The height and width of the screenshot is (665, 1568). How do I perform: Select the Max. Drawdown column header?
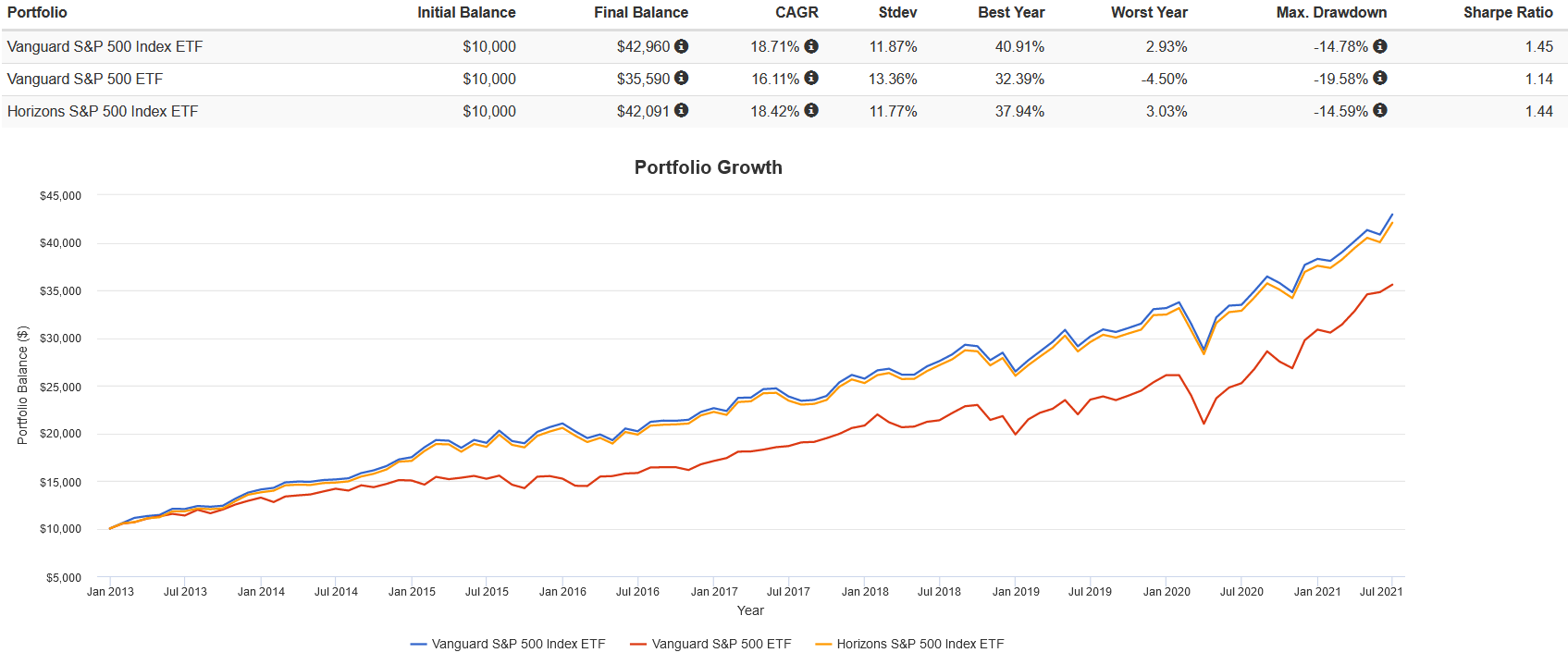click(x=1331, y=13)
